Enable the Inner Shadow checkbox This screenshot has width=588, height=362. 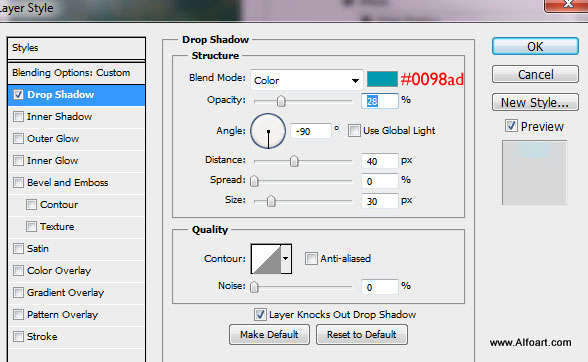[18, 117]
